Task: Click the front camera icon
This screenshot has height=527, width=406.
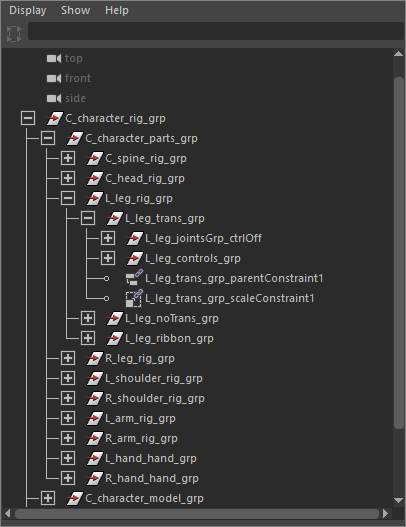Action: coord(54,78)
